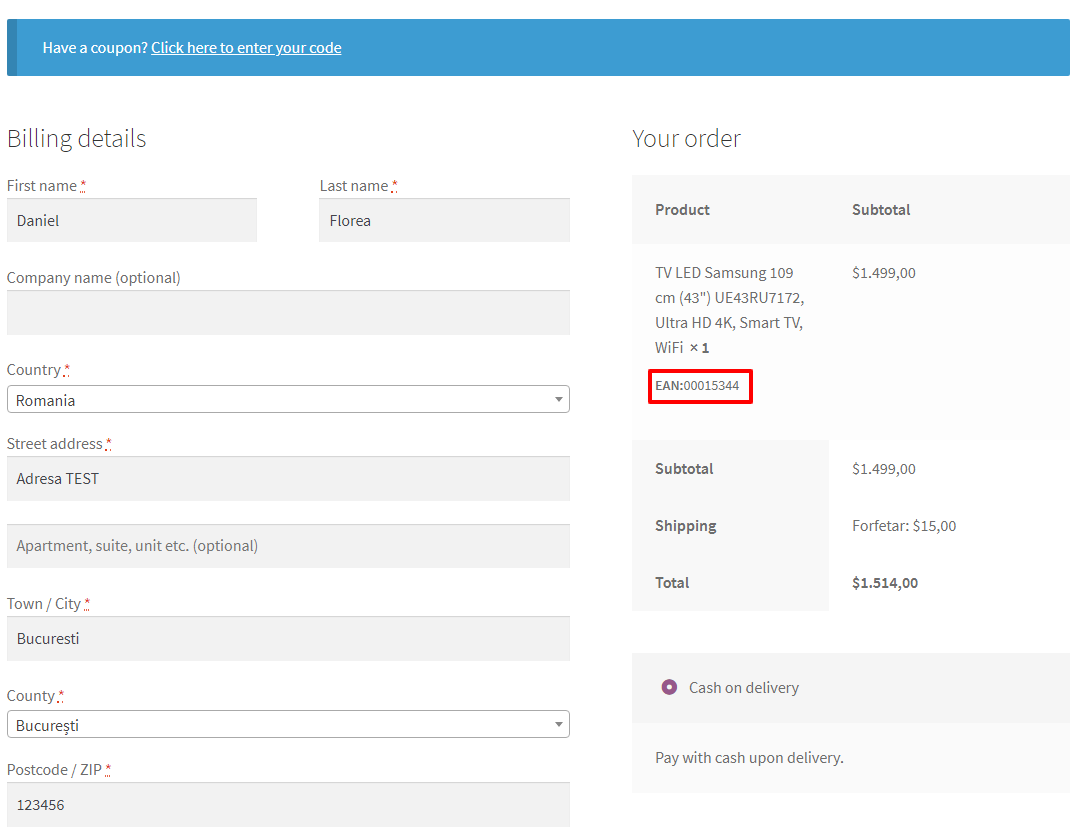This screenshot has width=1086, height=832.
Task: Click the Product column header
Action: click(682, 210)
